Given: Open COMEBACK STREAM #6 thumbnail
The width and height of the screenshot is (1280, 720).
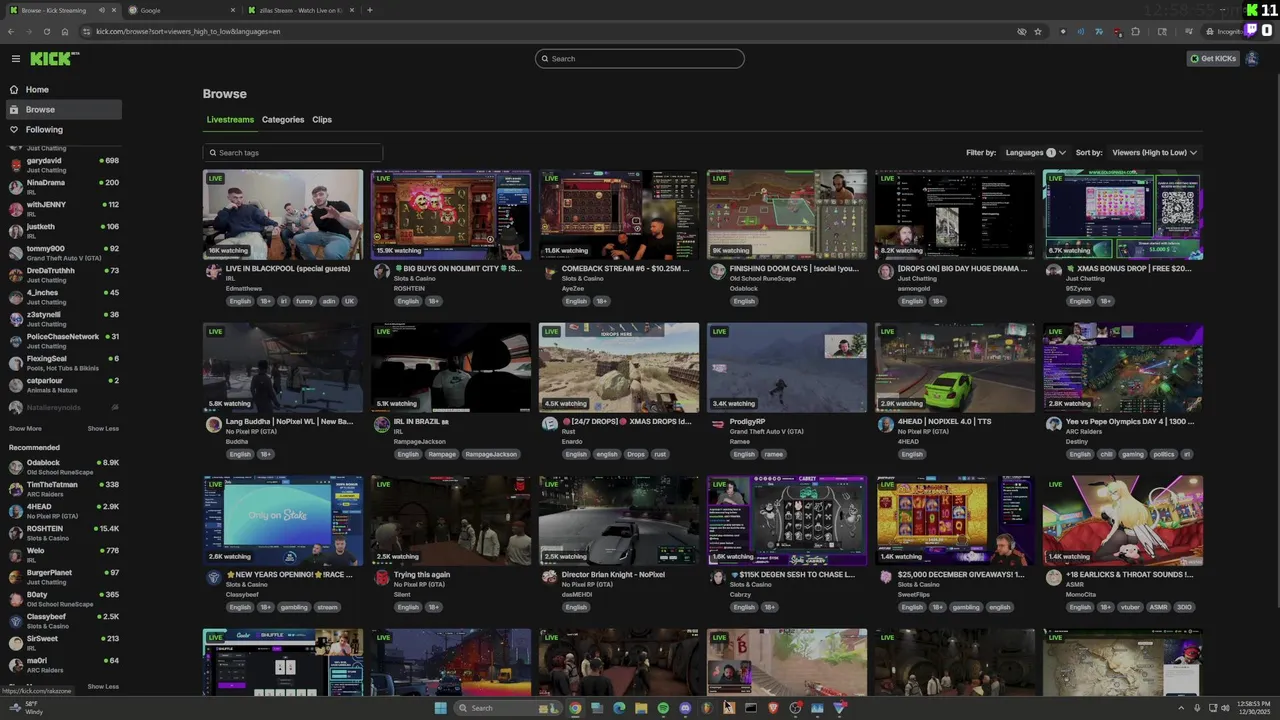Looking at the screenshot, I should (619, 215).
